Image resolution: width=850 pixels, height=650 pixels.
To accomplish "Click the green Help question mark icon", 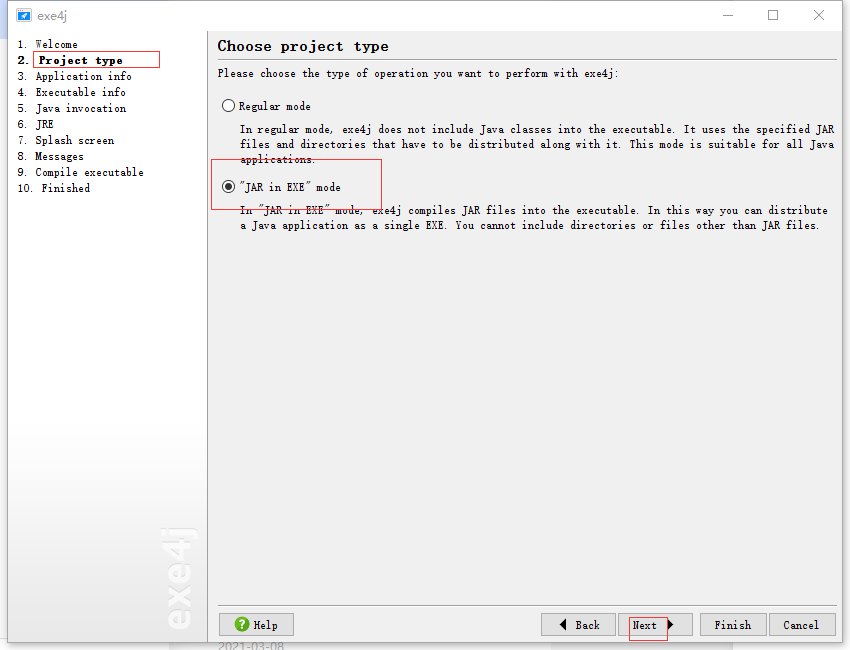I will click(242, 625).
